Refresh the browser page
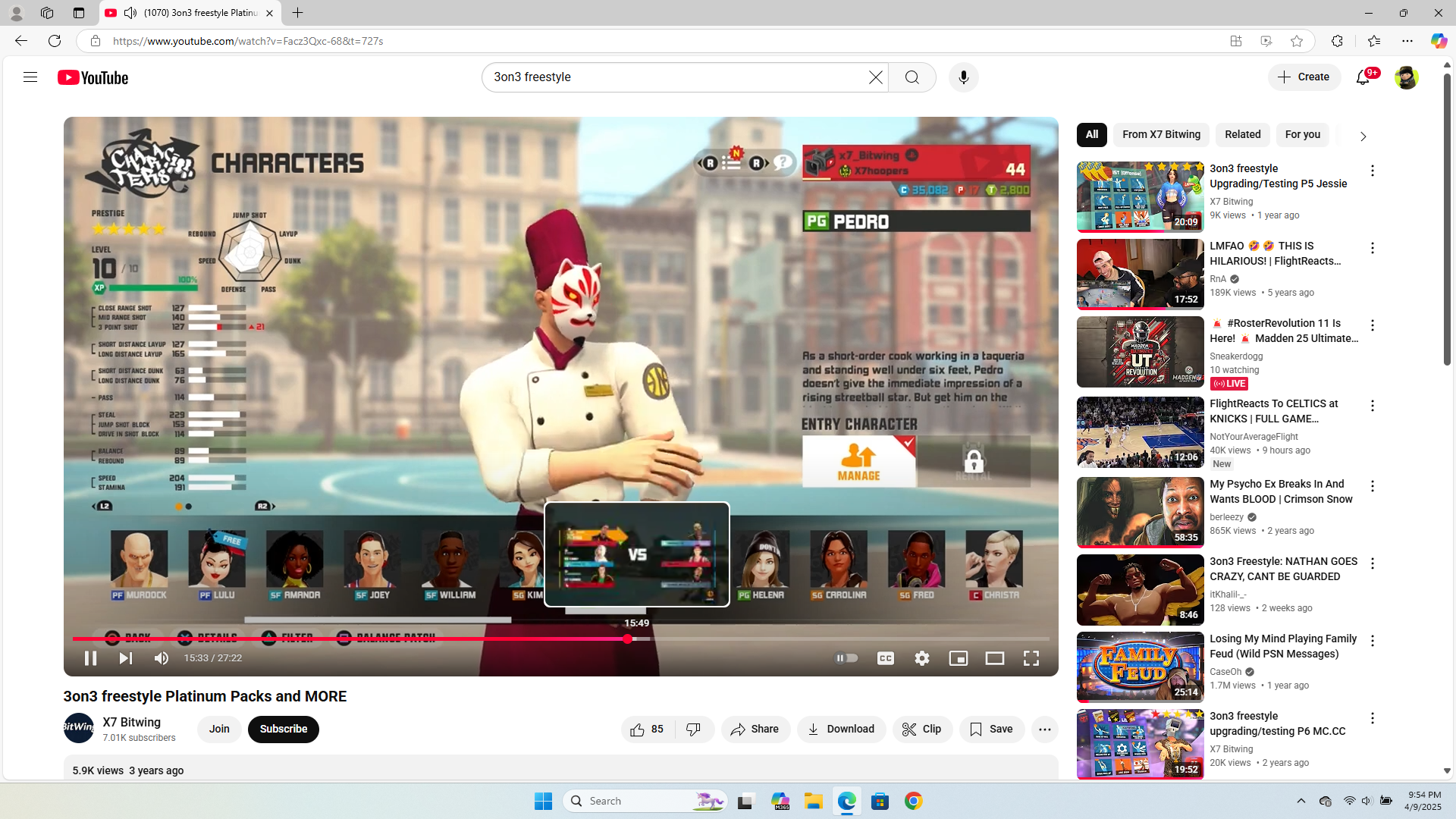 [x=55, y=41]
